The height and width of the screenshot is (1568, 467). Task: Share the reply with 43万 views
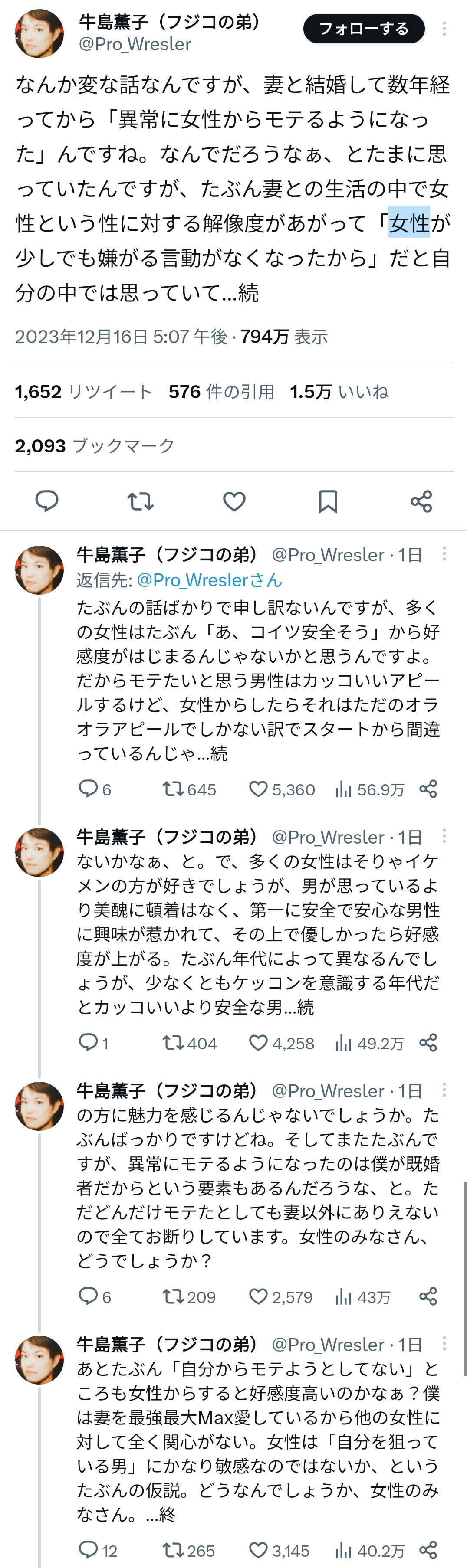pyautogui.click(x=428, y=1296)
